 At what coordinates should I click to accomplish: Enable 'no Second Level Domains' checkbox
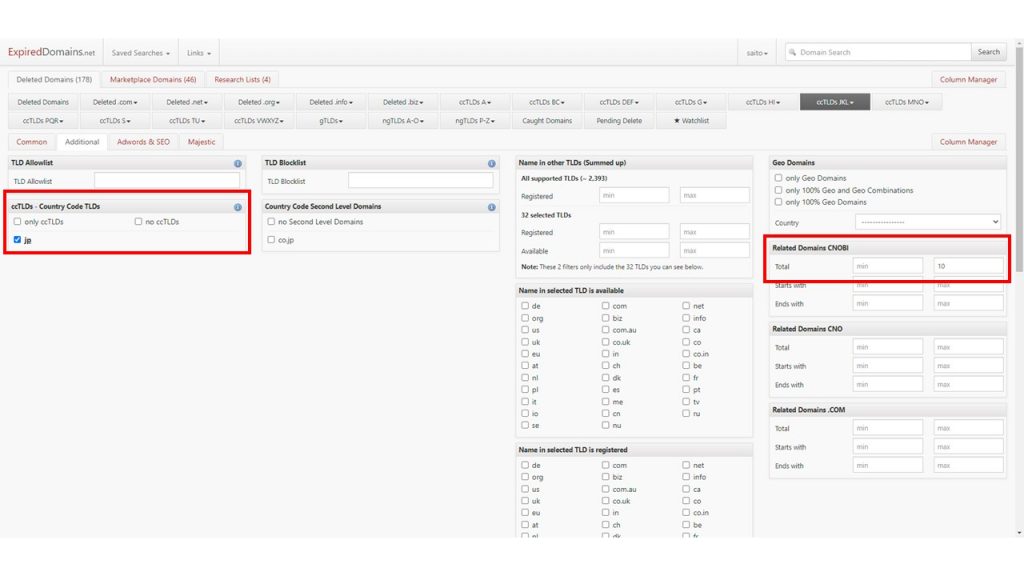pos(271,222)
